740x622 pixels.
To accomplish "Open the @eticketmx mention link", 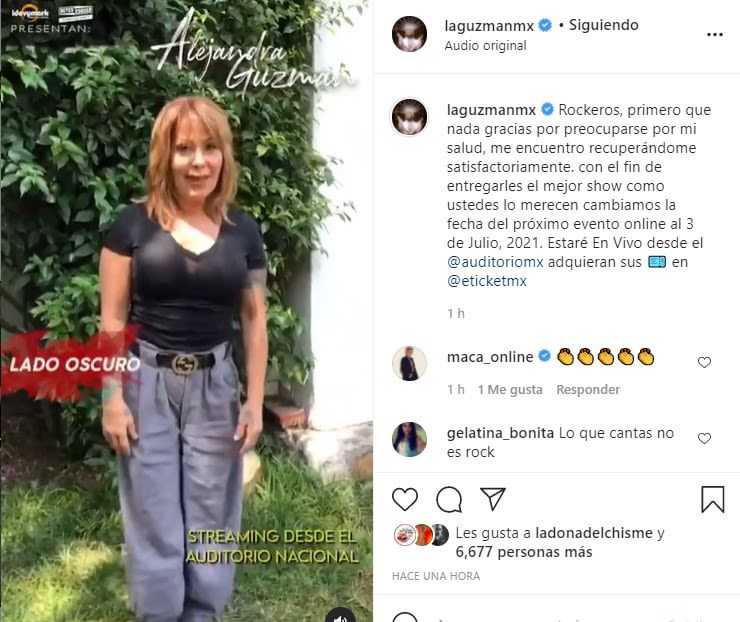I will coord(487,281).
